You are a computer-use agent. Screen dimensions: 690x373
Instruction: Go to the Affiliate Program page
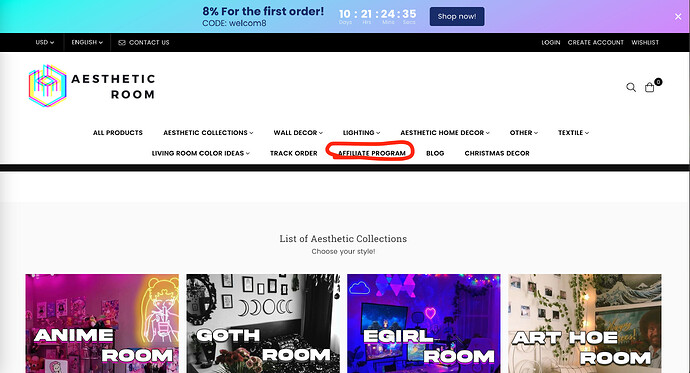click(372, 153)
